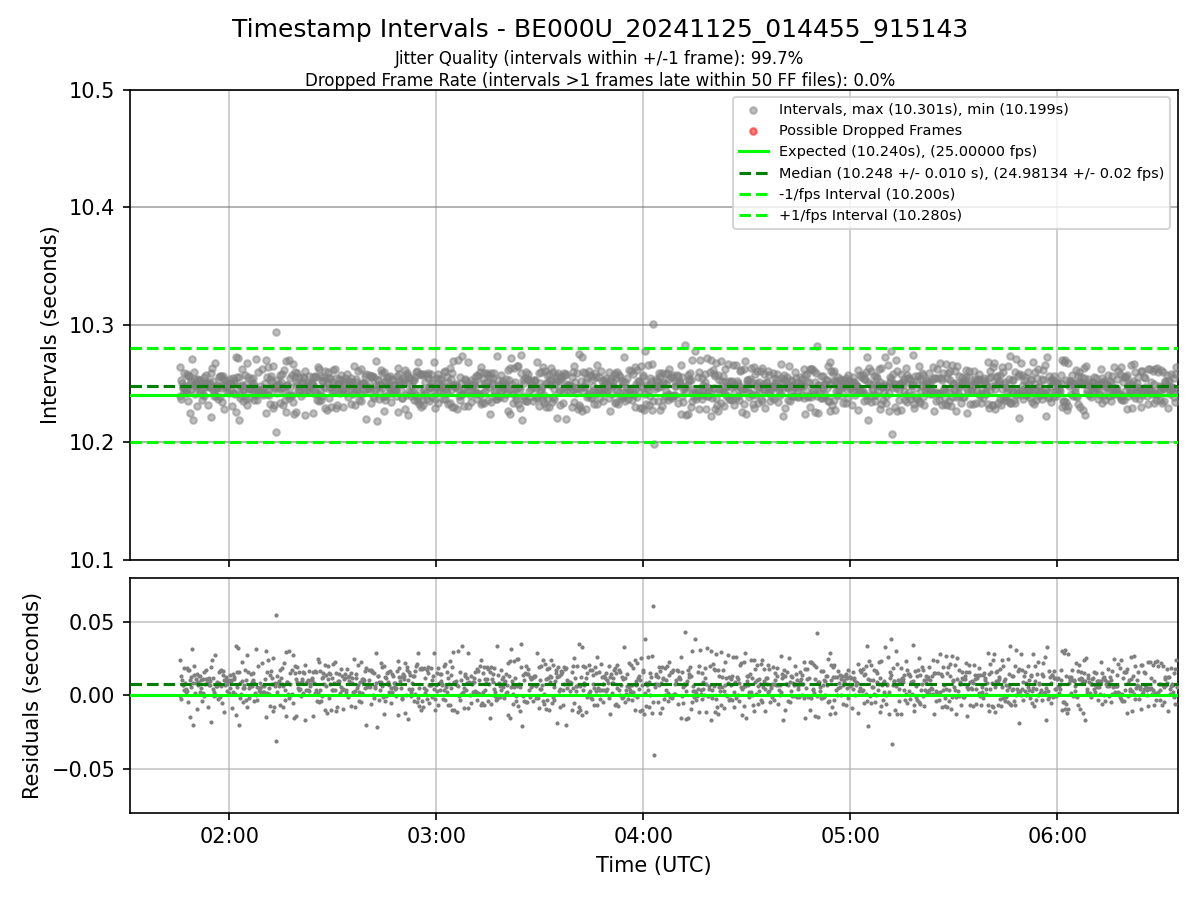Click the "Intervals (seconds)" y-axis label
Image resolution: width=1200 pixels, height=900 pixels.
(x=50, y=325)
